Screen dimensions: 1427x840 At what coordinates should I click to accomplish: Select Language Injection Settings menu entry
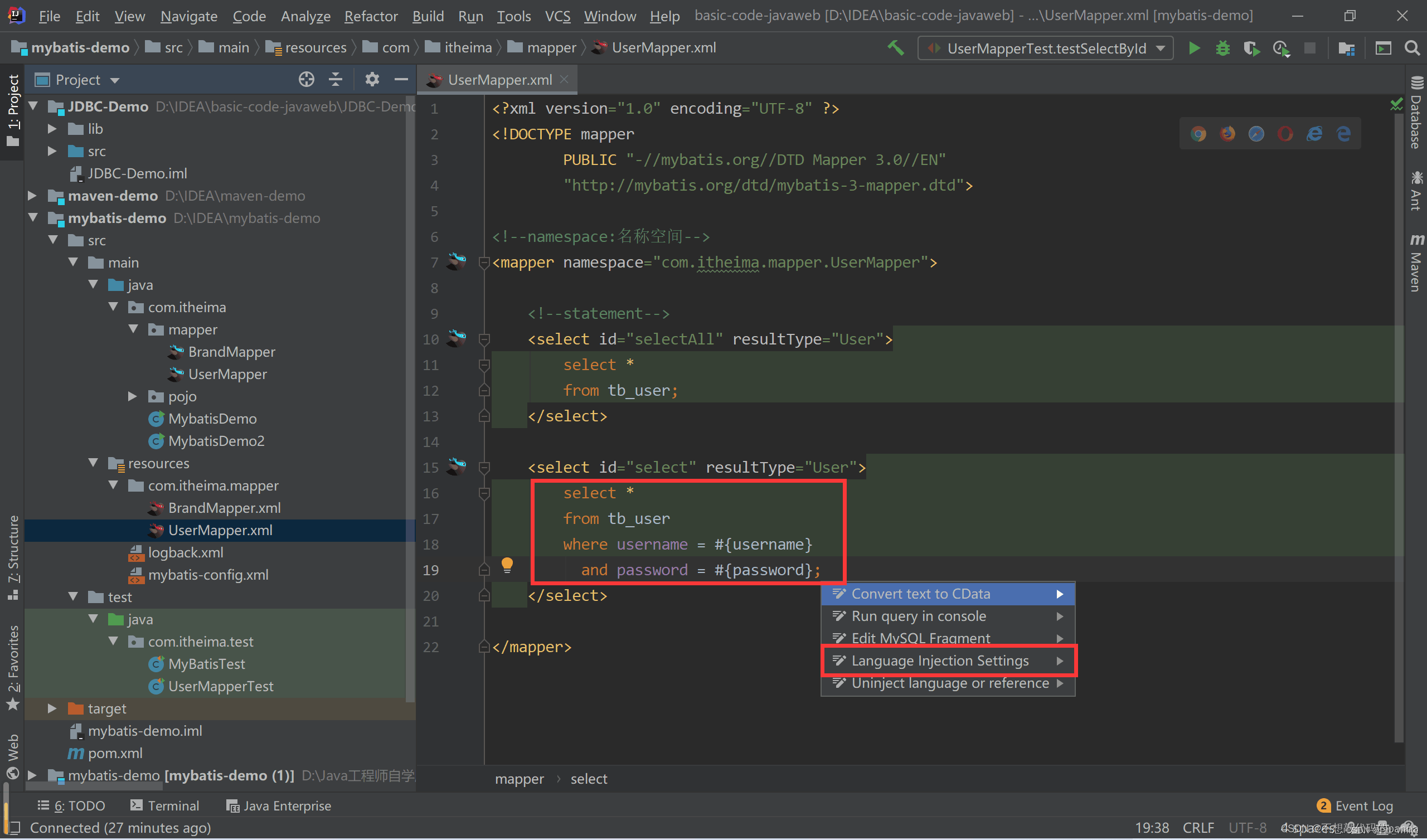(948, 661)
